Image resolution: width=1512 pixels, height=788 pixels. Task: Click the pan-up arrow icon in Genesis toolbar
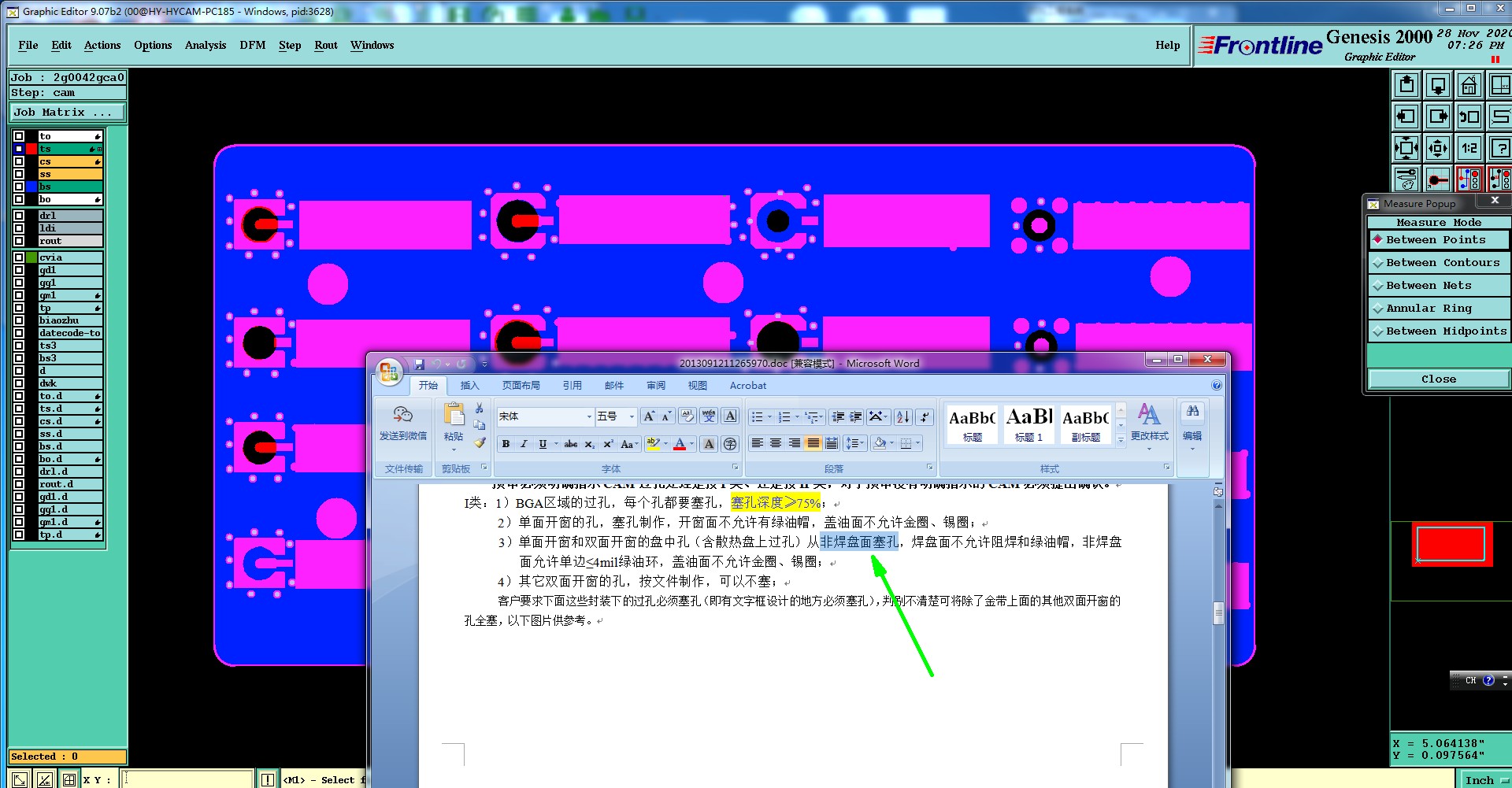pyautogui.click(x=1406, y=85)
